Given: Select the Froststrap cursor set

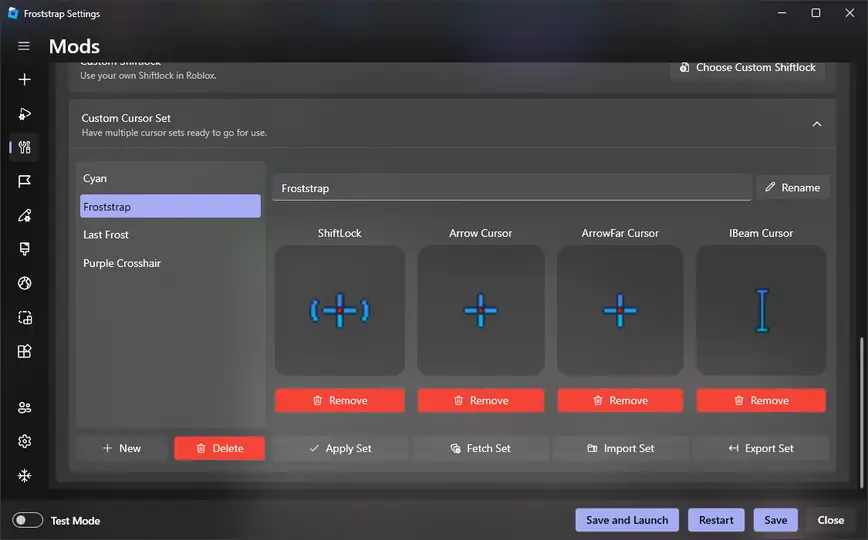Looking at the screenshot, I should coord(170,206).
